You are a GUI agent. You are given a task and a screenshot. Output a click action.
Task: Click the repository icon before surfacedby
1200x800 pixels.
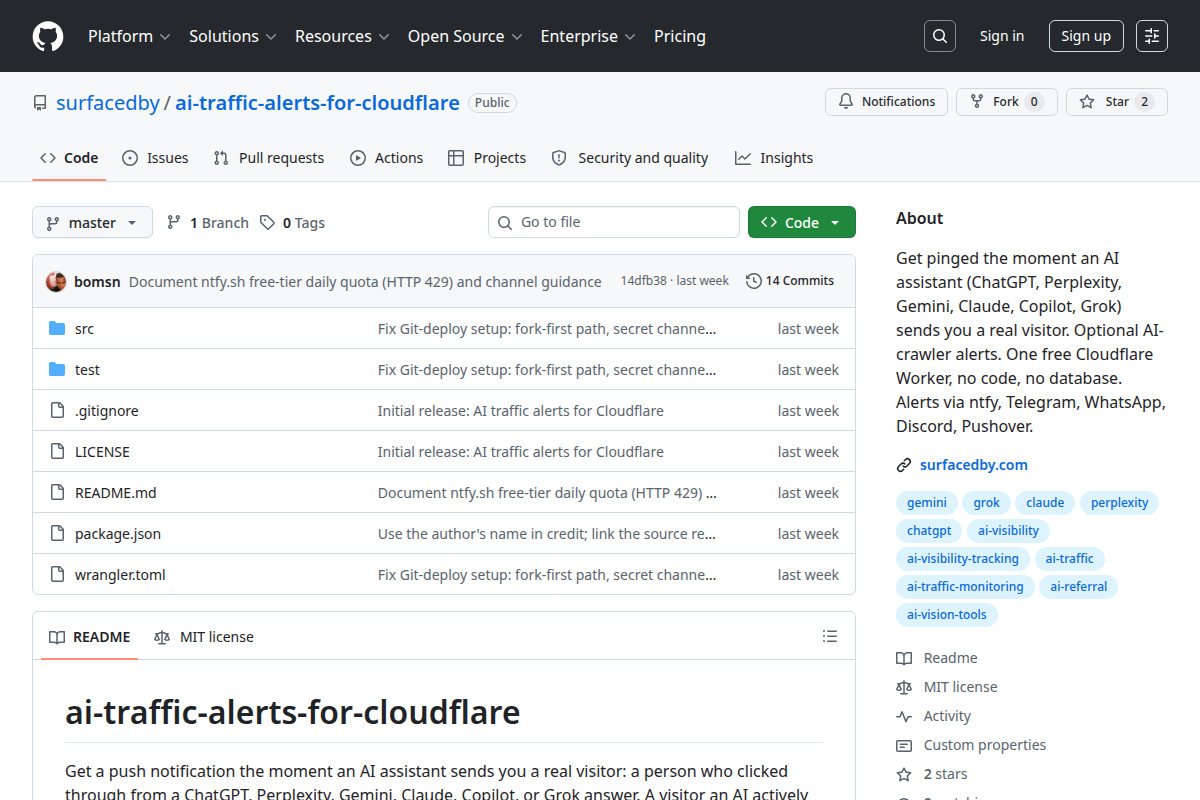tap(40, 103)
